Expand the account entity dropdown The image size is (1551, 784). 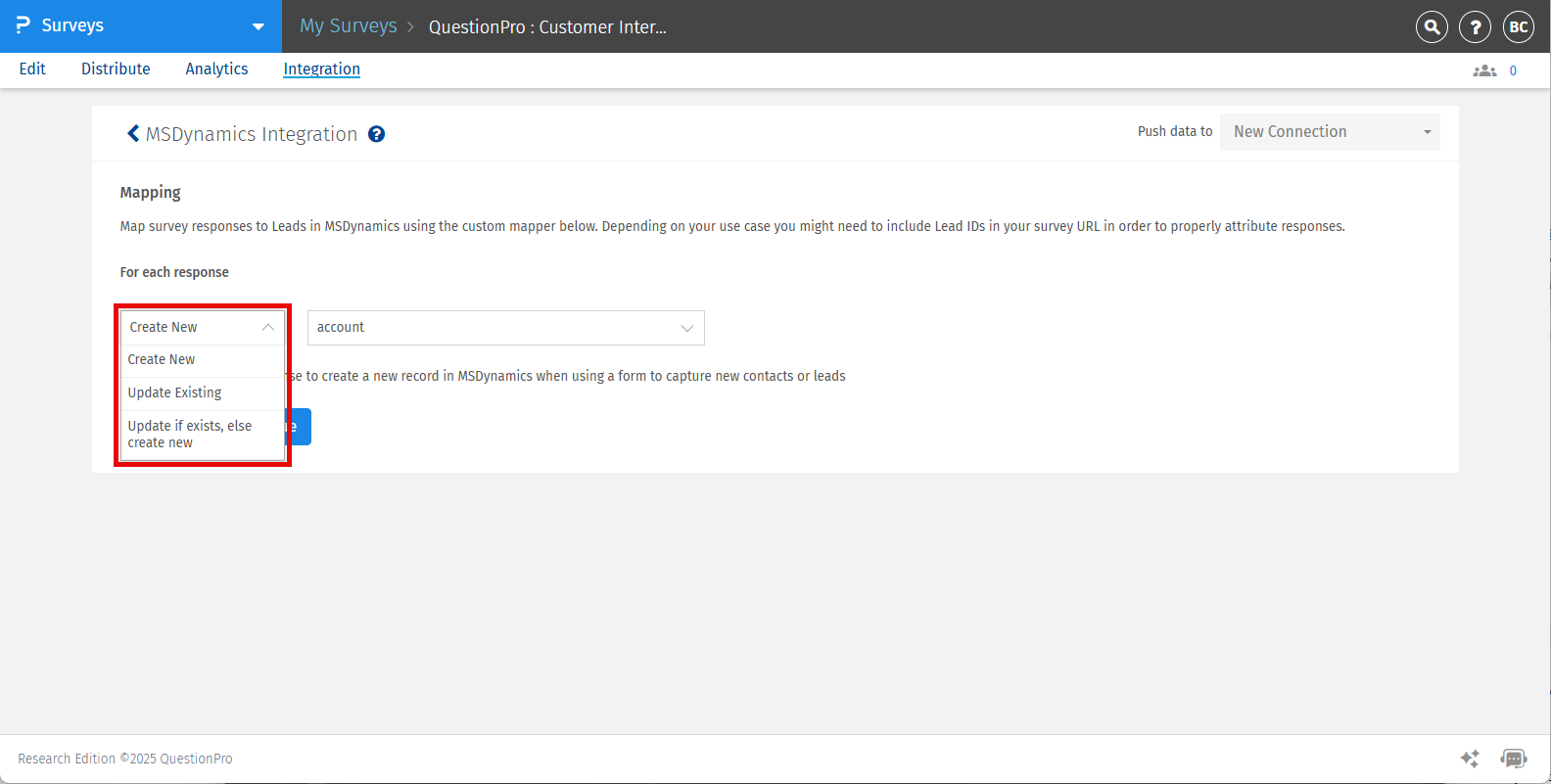tap(505, 328)
